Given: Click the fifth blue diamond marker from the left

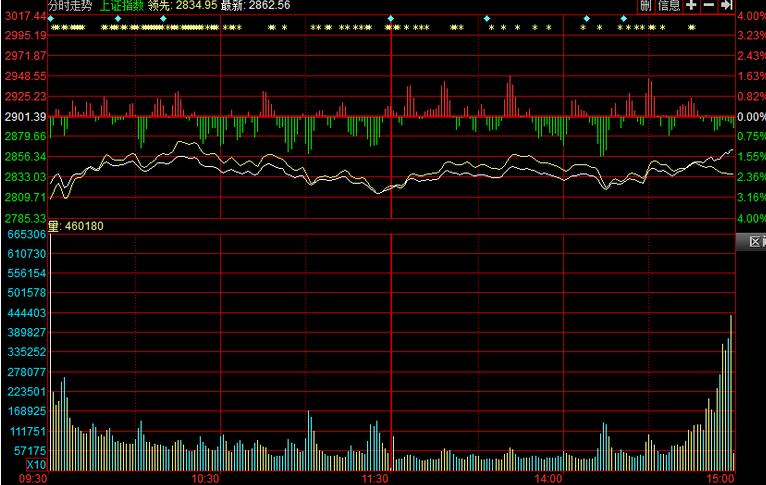Looking at the screenshot, I should 487,19.
